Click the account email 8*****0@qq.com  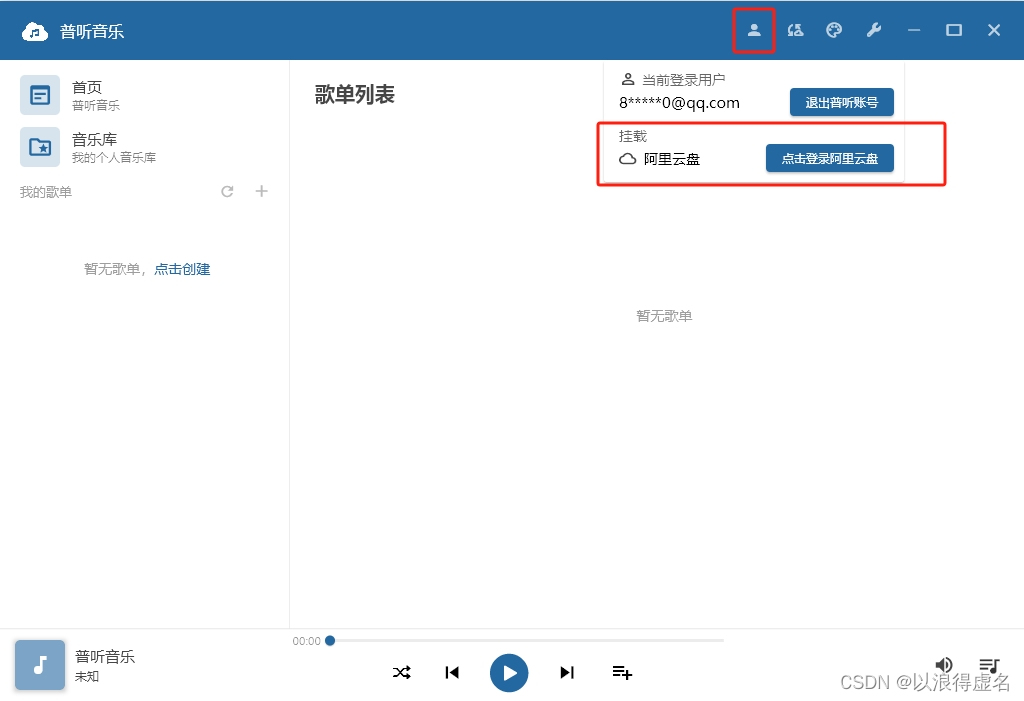pyautogui.click(x=679, y=103)
